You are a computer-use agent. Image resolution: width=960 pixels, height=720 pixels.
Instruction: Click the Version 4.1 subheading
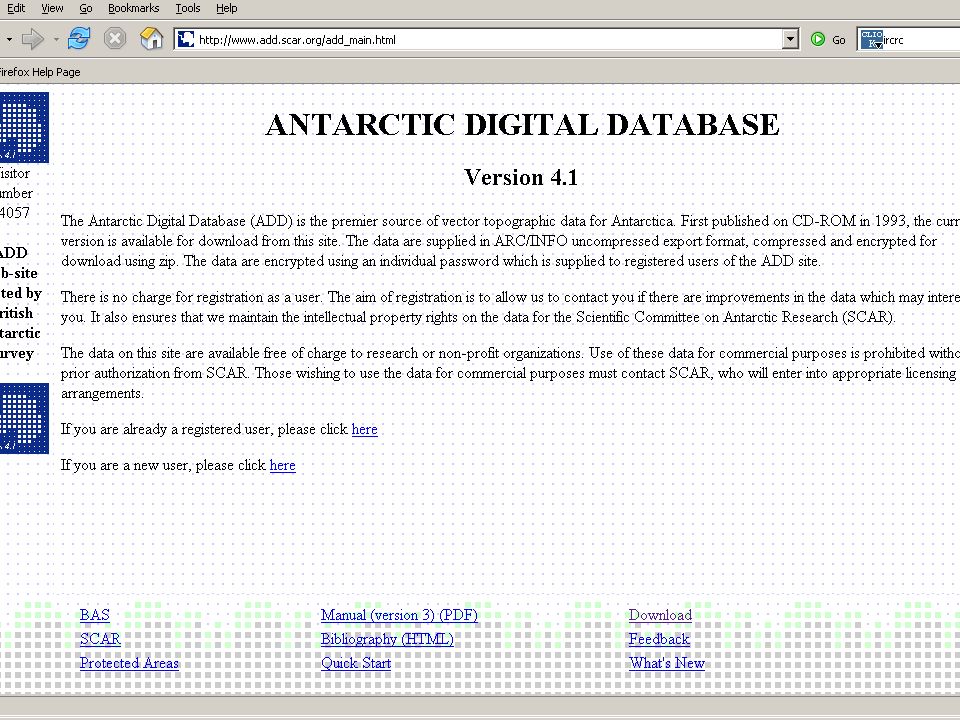(x=521, y=178)
